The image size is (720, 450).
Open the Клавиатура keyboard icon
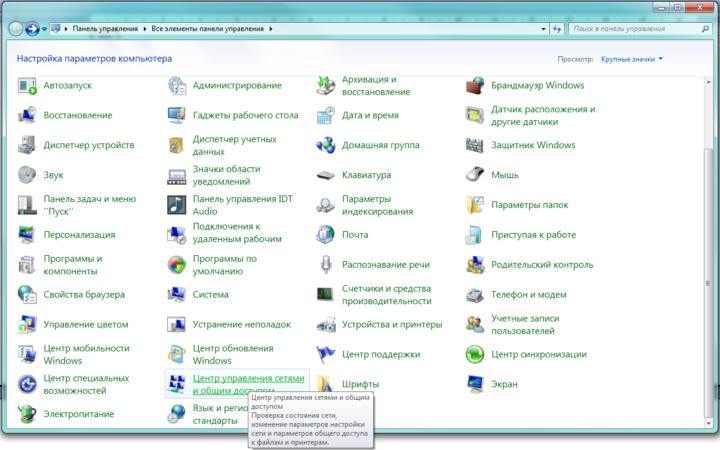(326, 175)
